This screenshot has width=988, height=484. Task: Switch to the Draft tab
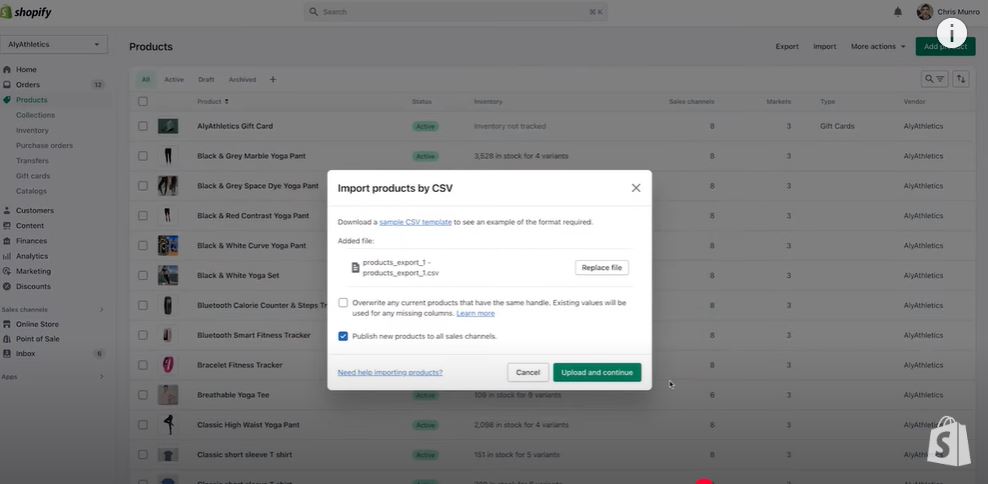pyautogui.click(x=206, y=79)
